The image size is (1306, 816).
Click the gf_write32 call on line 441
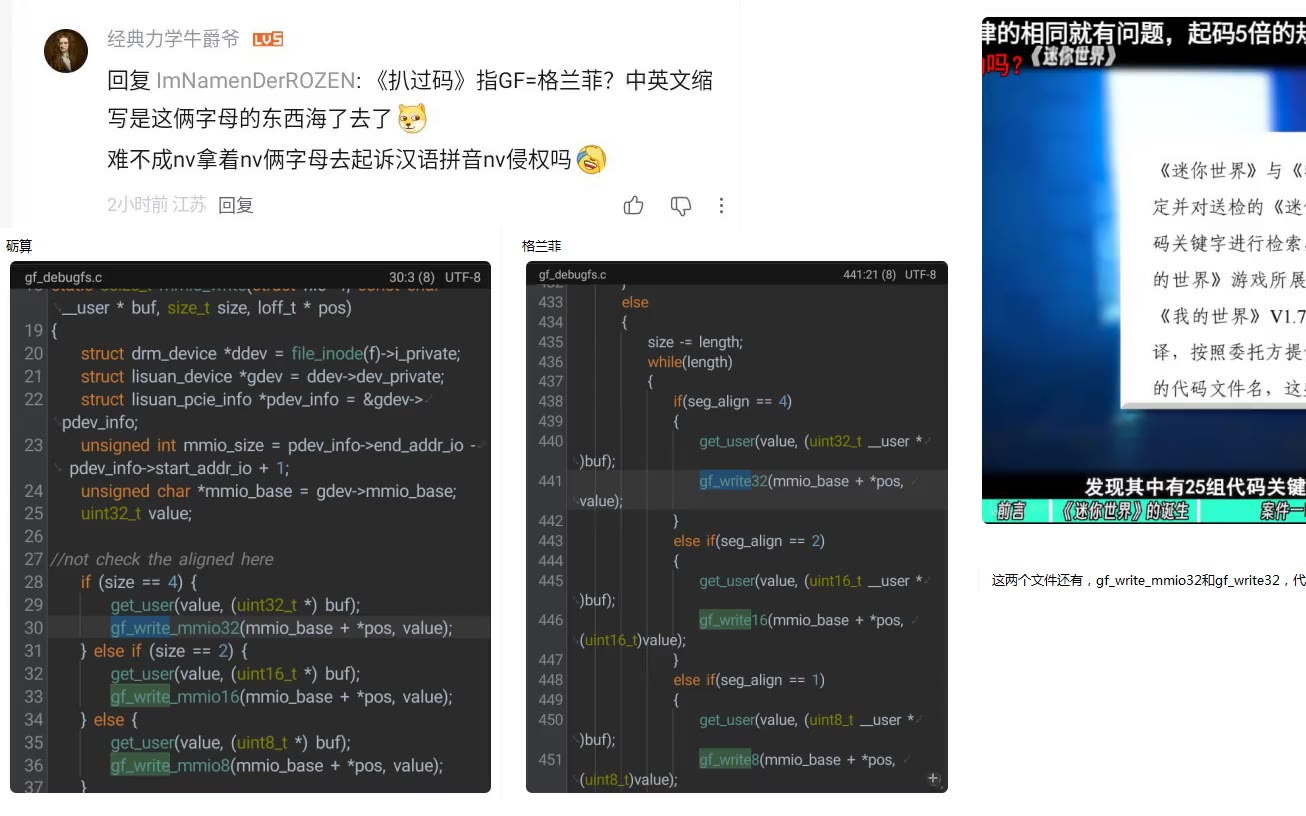[x=733, y=481]
